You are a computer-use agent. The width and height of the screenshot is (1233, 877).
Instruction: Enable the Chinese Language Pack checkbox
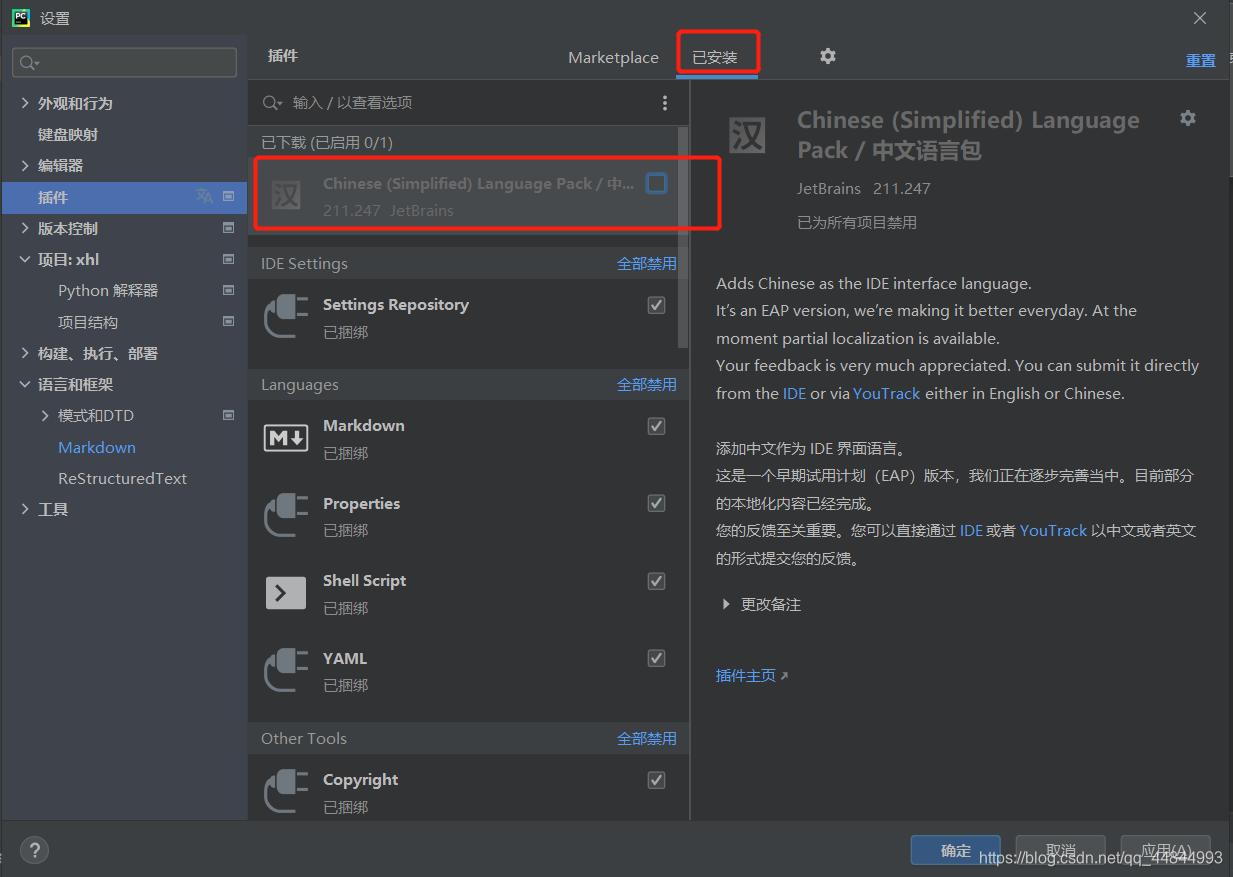coord(656,183)
